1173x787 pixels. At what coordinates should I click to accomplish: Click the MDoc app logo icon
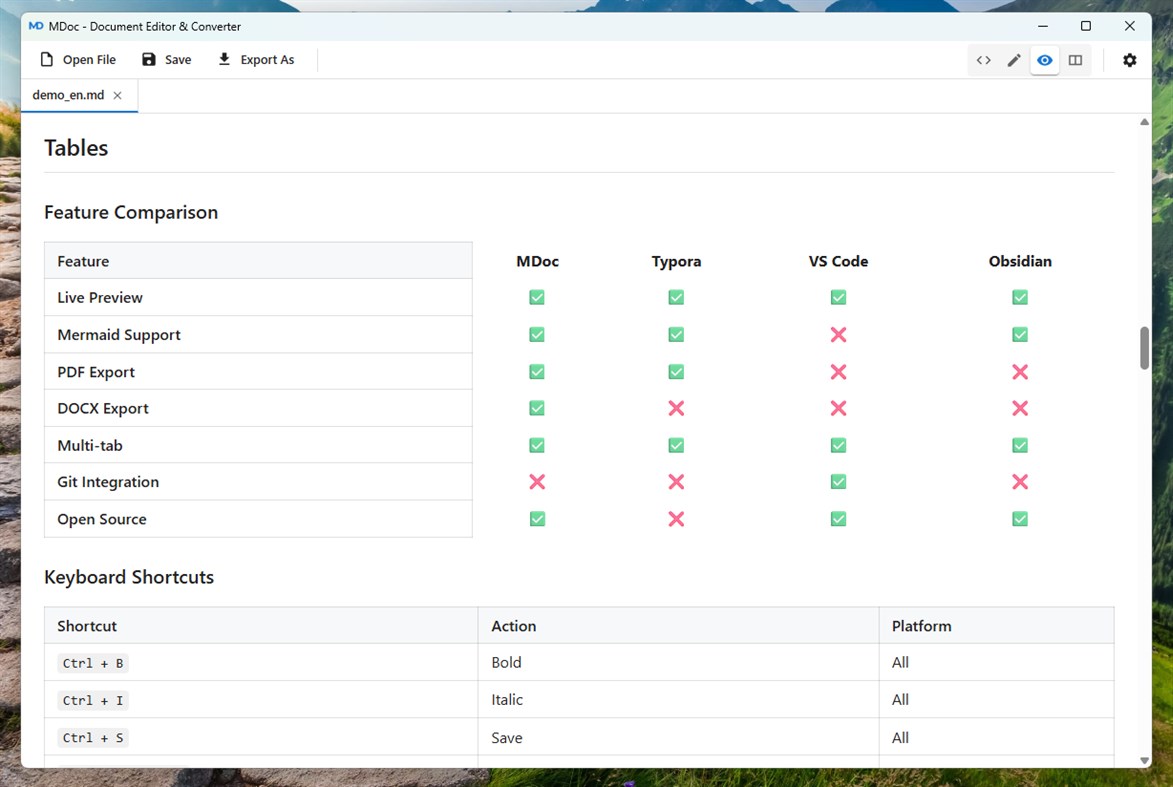tap(36, 26)
